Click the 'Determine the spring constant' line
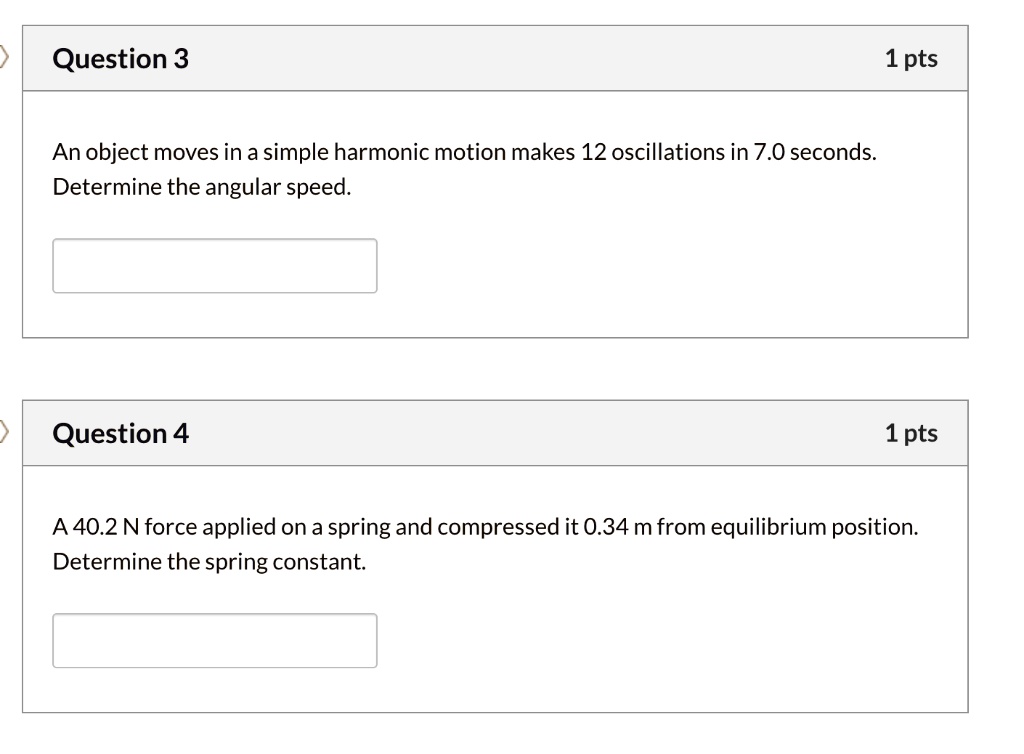 [x=209, y=562]
